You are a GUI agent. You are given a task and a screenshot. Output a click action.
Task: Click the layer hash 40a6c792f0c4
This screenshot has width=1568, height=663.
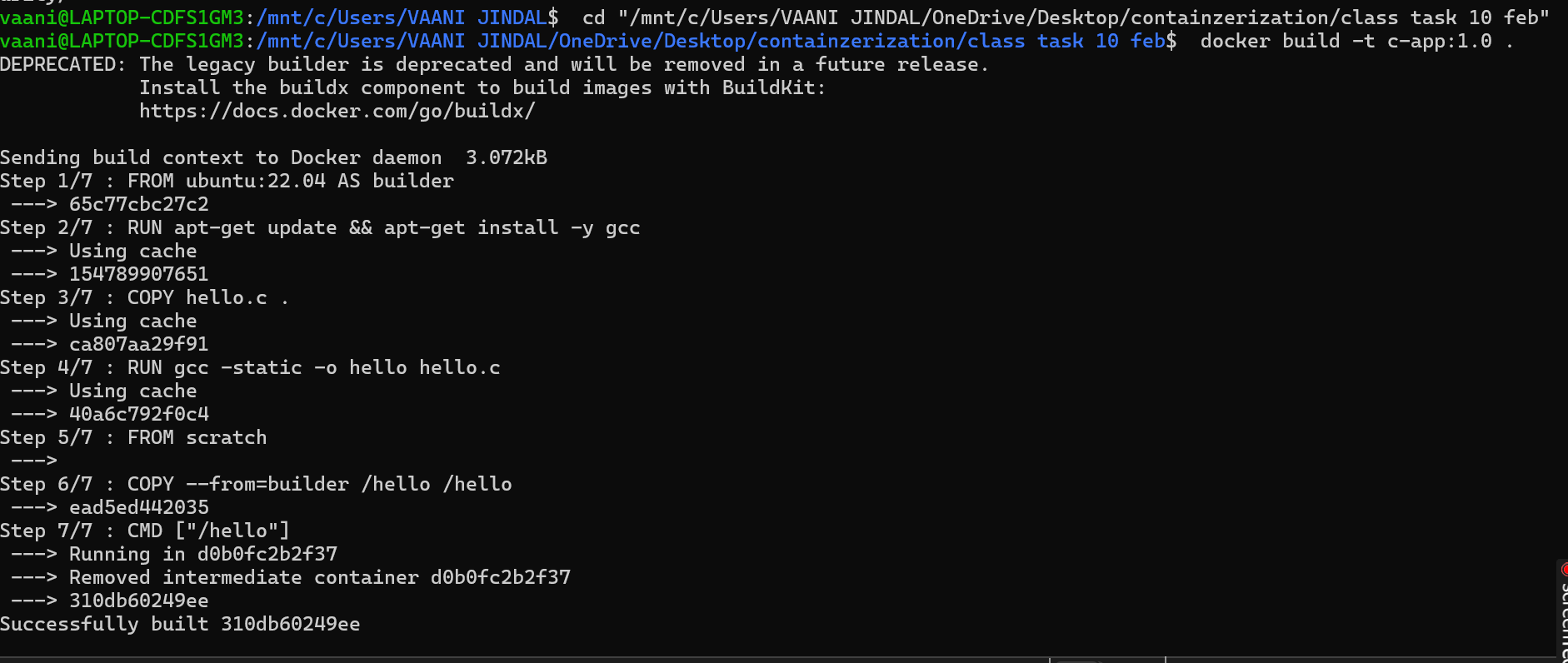(138, 414)
